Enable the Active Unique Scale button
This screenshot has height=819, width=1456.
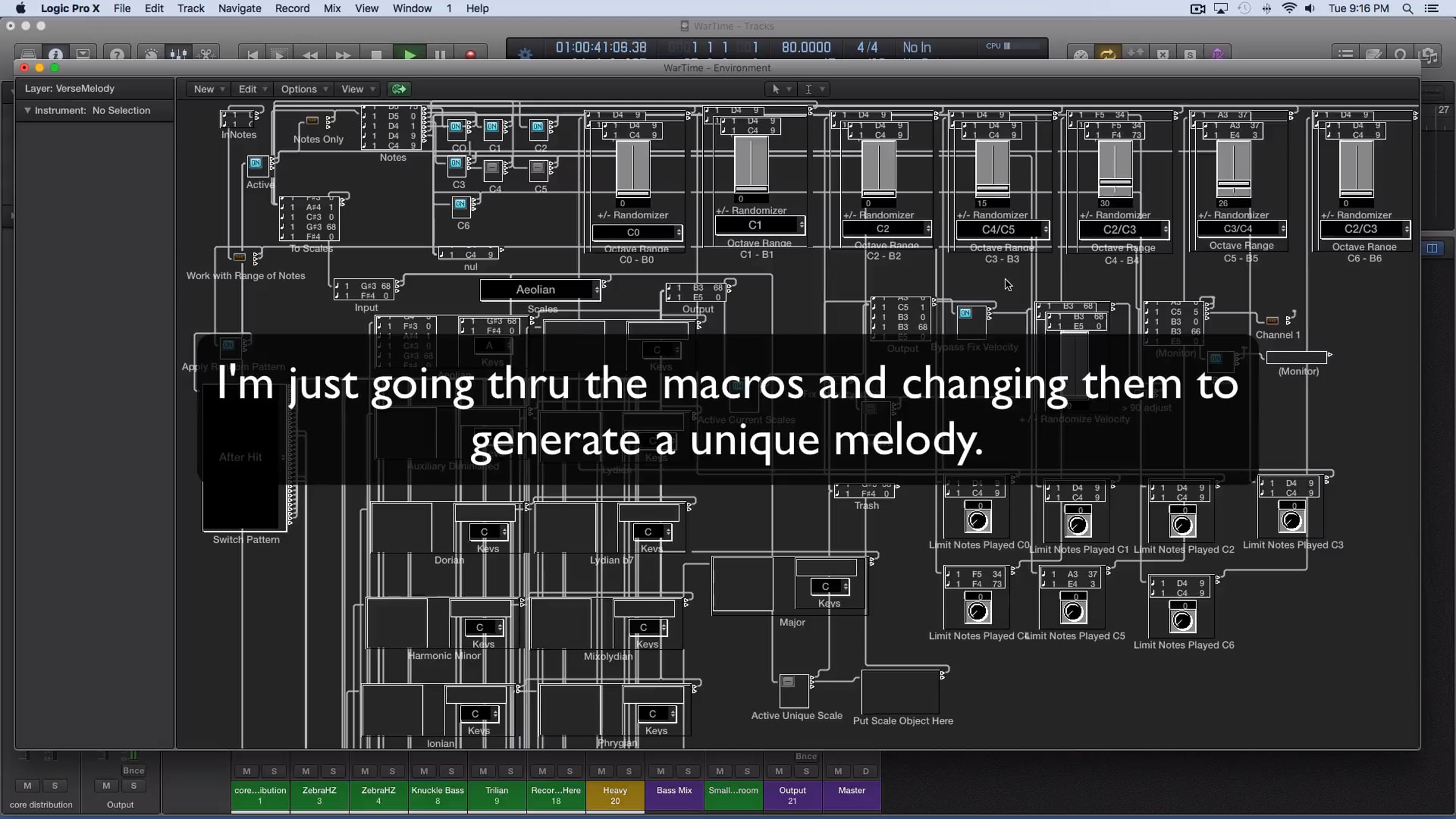point(787,682)
